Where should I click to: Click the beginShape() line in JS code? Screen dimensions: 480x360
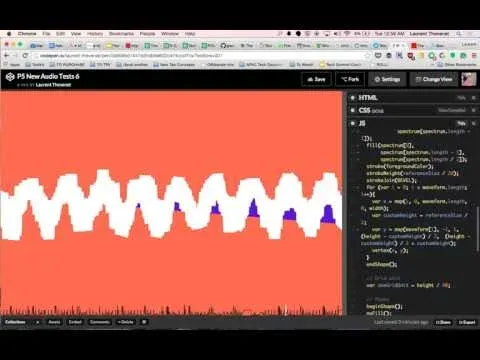[x=384, y=306]
